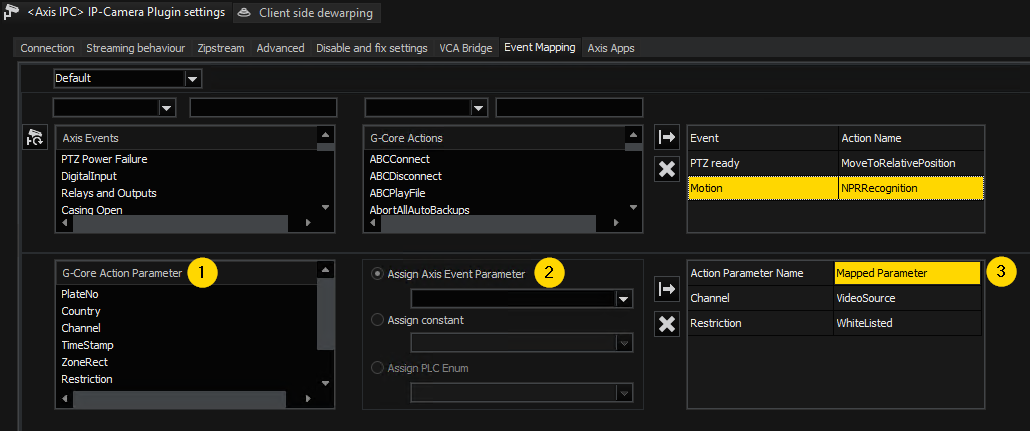Select Relays and Outputs event
This screenshot has height=431, width=1030.
108,193
